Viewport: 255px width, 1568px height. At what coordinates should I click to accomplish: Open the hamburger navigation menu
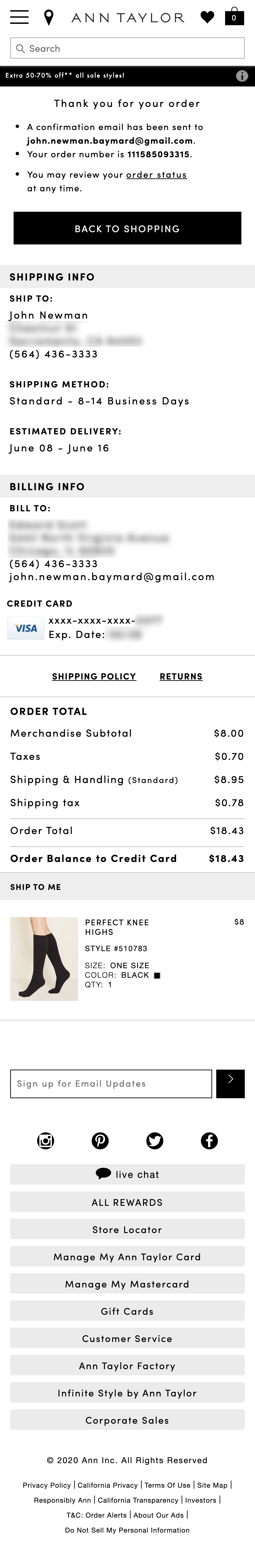click(19, 17)
